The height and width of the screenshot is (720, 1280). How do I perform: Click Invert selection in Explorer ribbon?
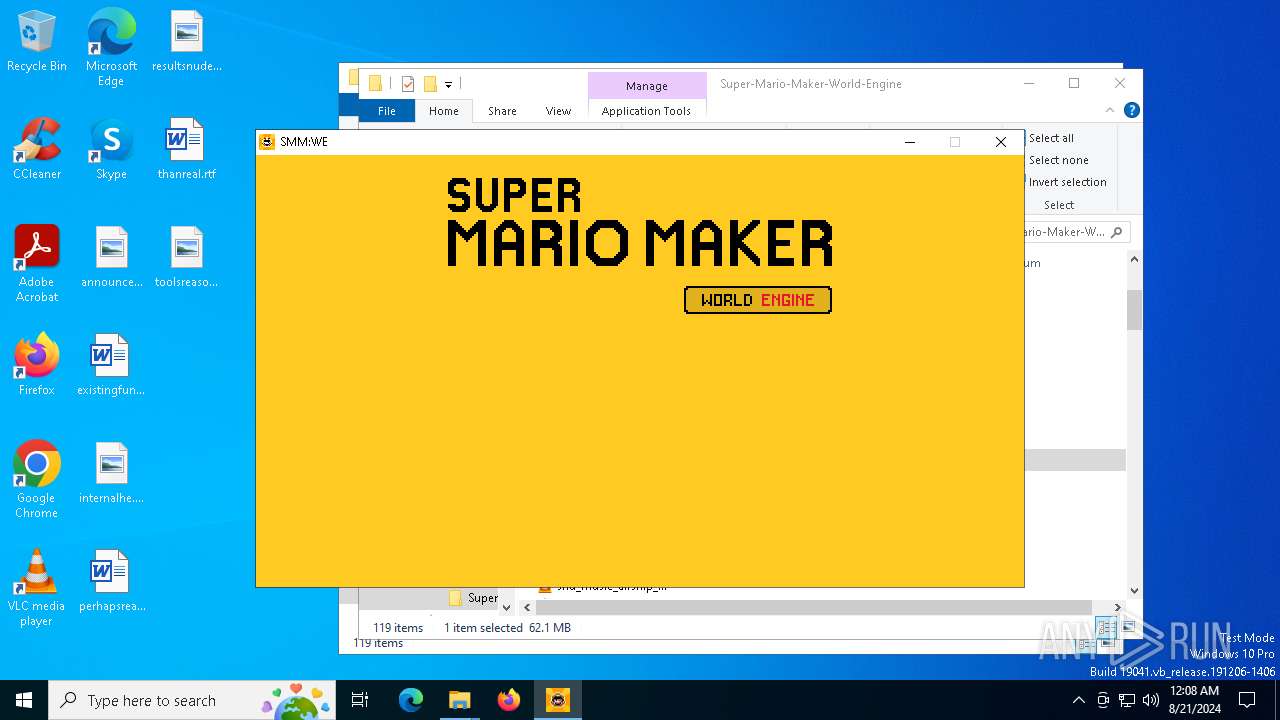[x=1067, y=182]
